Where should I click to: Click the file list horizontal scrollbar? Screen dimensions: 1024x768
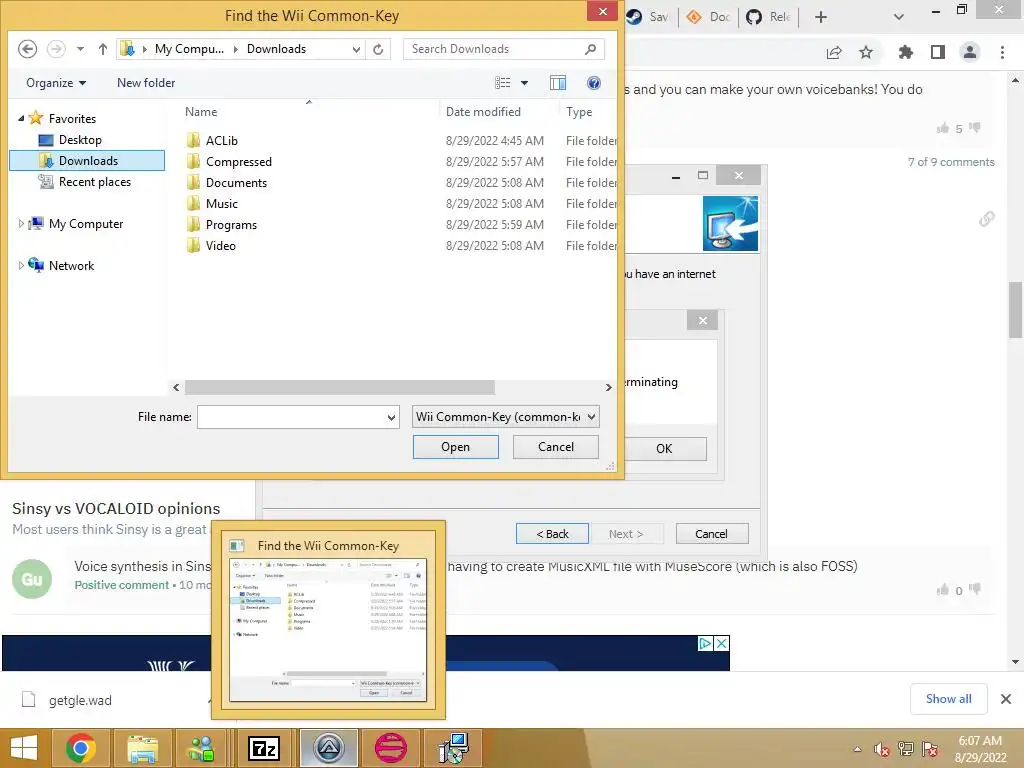tap(340, 387)
